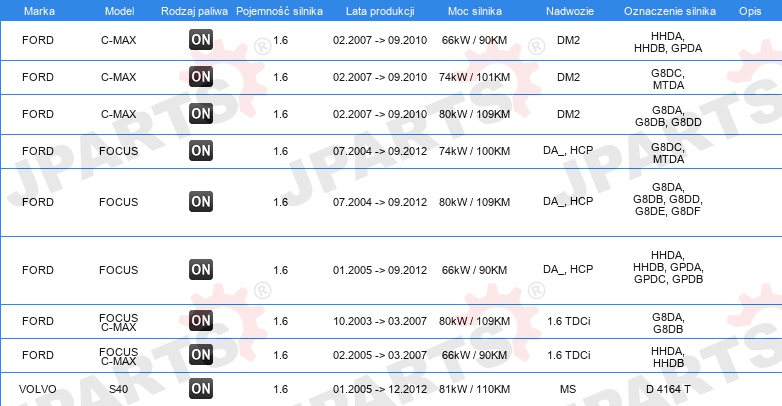Click engine codes G8DA, G8DB, G8DD, G8DE, G8DF
Image resolution: width=782 pixels, height=406 pixels.
click(668, 199)
